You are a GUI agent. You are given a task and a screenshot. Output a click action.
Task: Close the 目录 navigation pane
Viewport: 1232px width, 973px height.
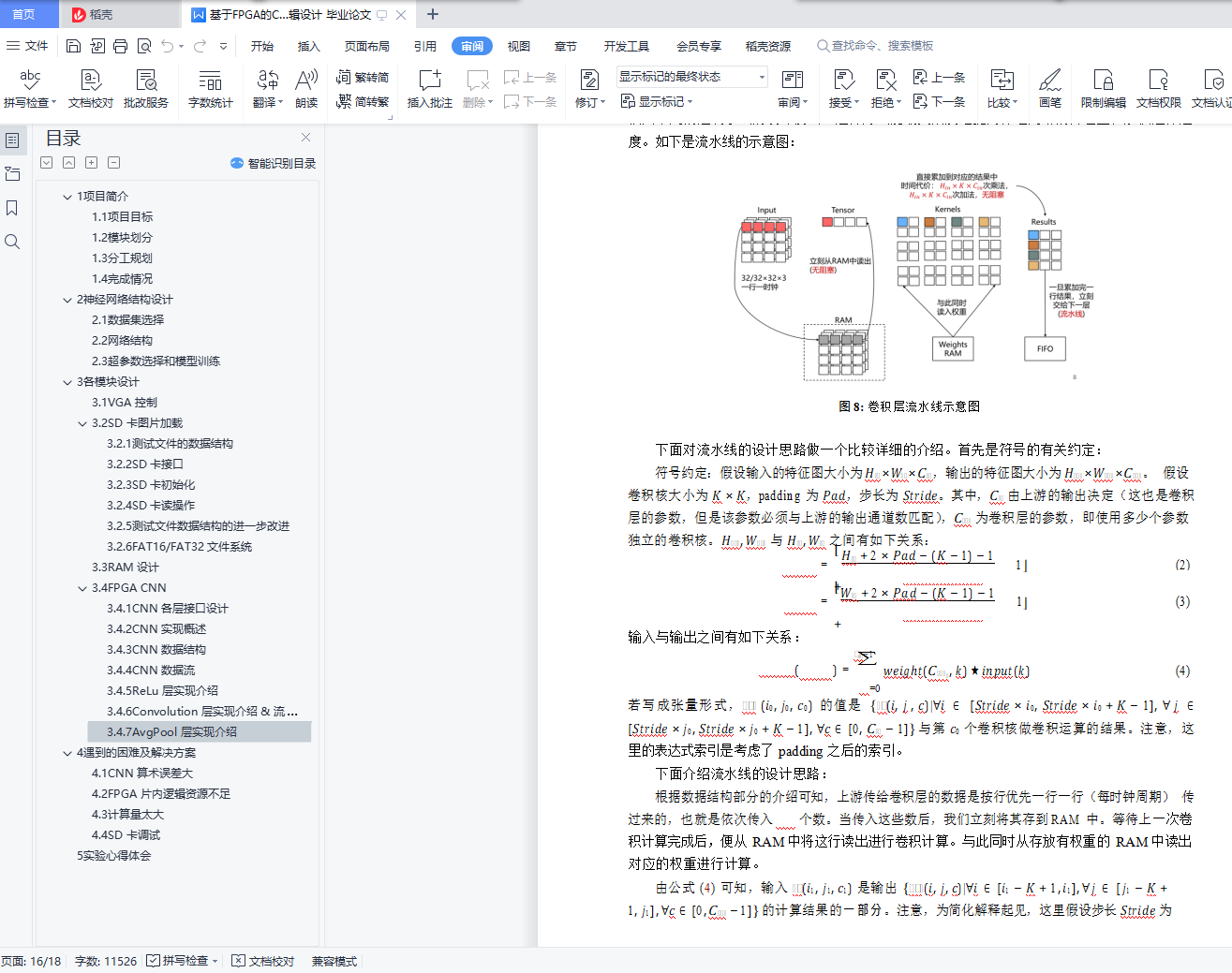305,138
